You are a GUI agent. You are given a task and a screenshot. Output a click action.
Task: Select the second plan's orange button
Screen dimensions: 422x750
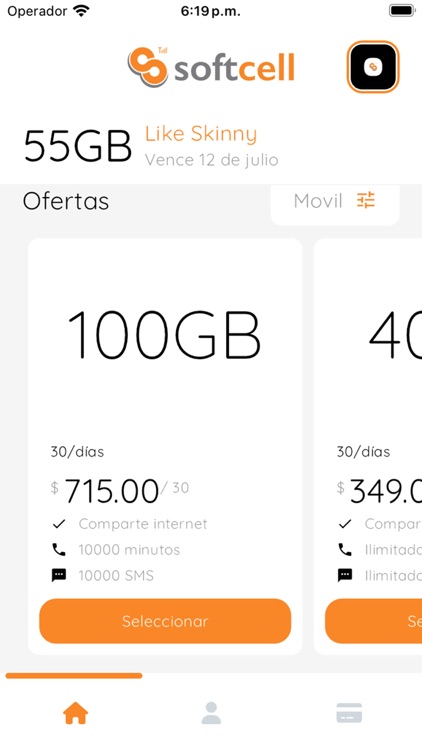[x=373, y=621]
